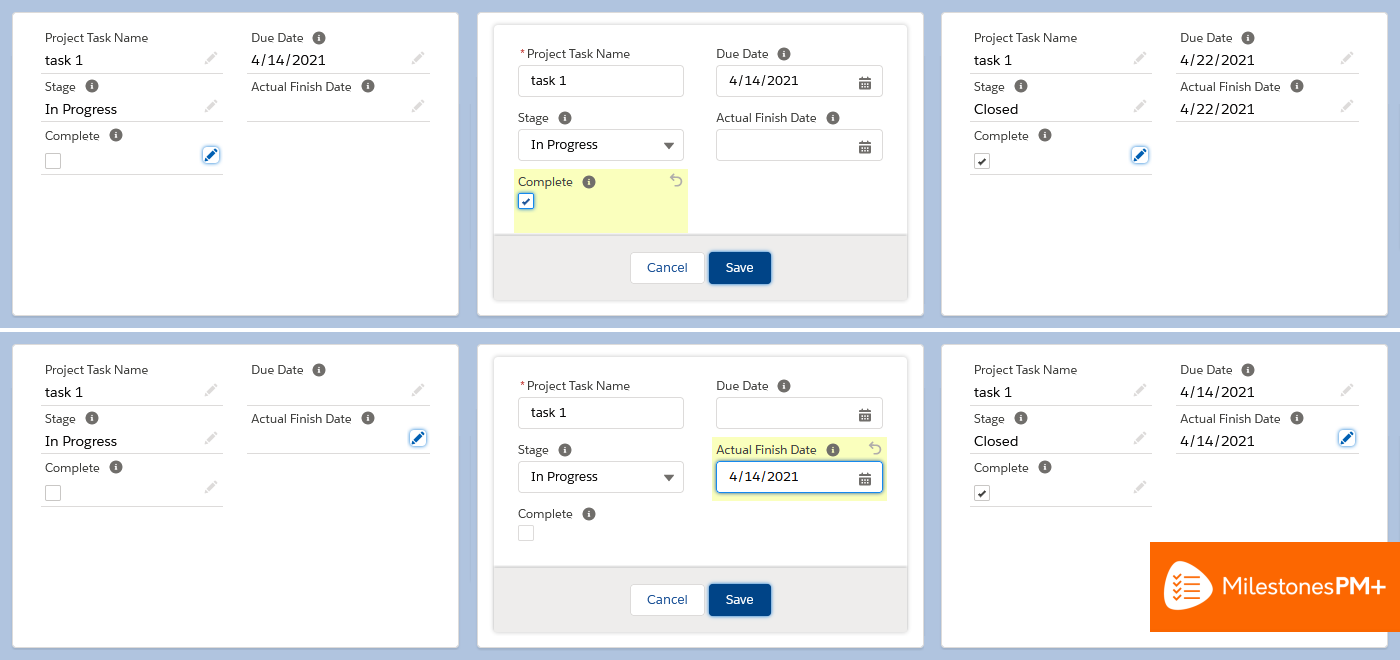Open calendar in empty Actual Finish Date form field
1400x660 pixels.
point(865,146)
